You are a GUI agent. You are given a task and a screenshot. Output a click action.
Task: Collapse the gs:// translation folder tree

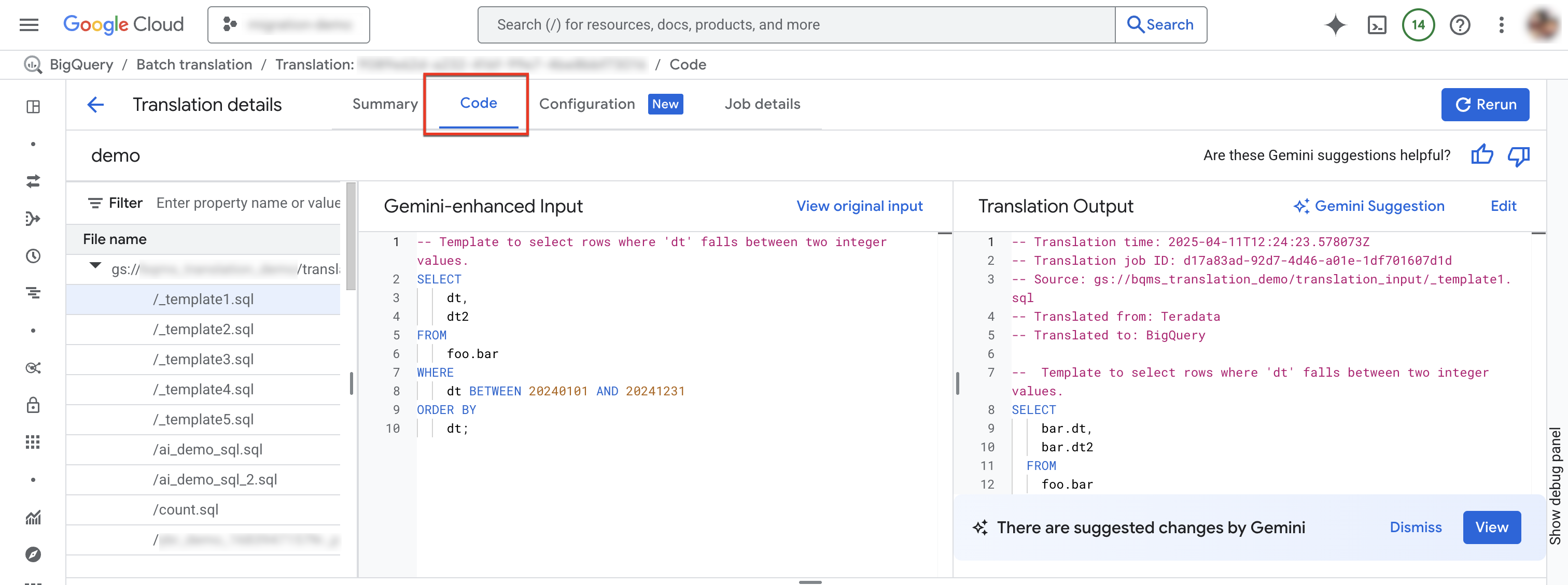94,265
